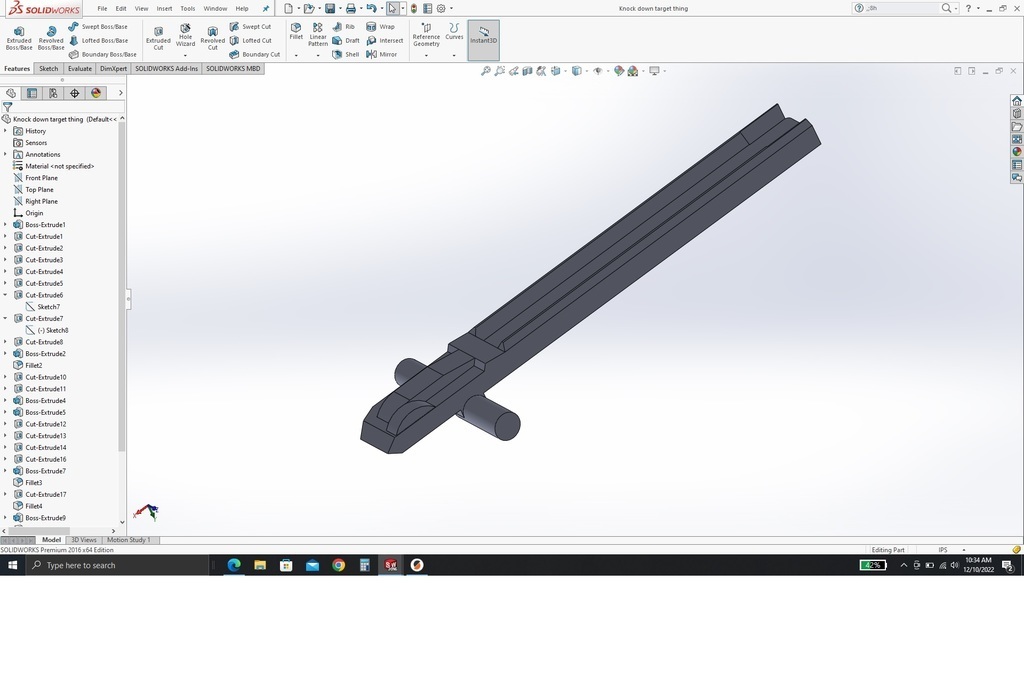Viewport: 1024px width, 678px height.
Task: Open the ConfigurationManager tab
Action: click(53, 93)
